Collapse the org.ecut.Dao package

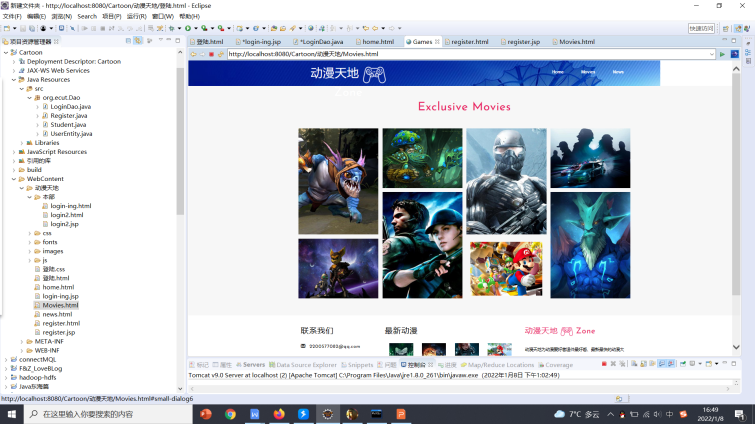[x=29, y=98]
